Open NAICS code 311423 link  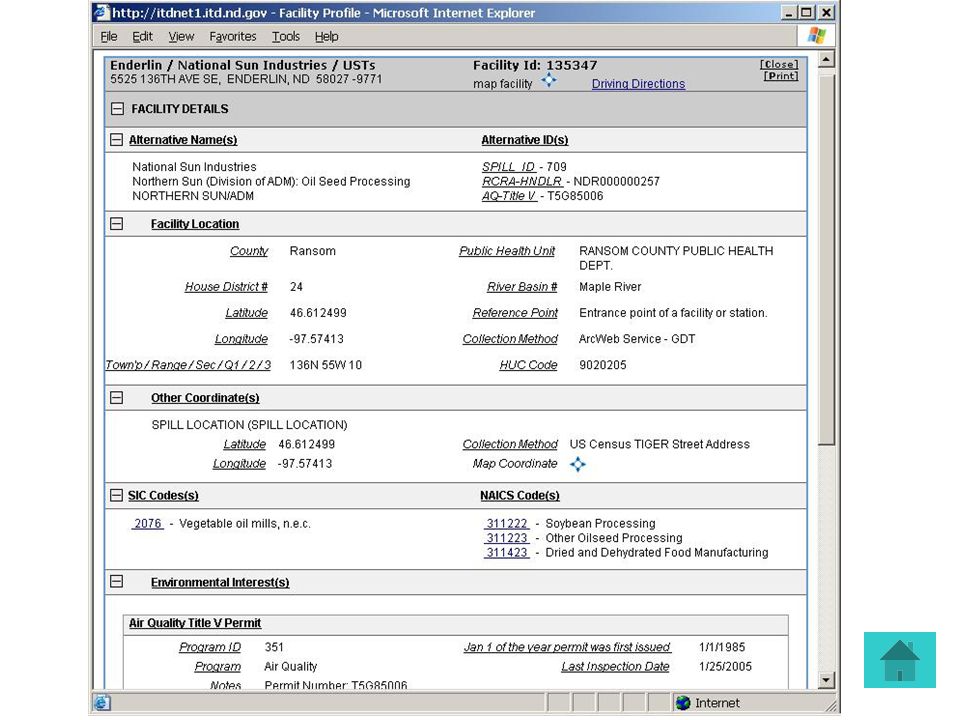coord(506,553)
